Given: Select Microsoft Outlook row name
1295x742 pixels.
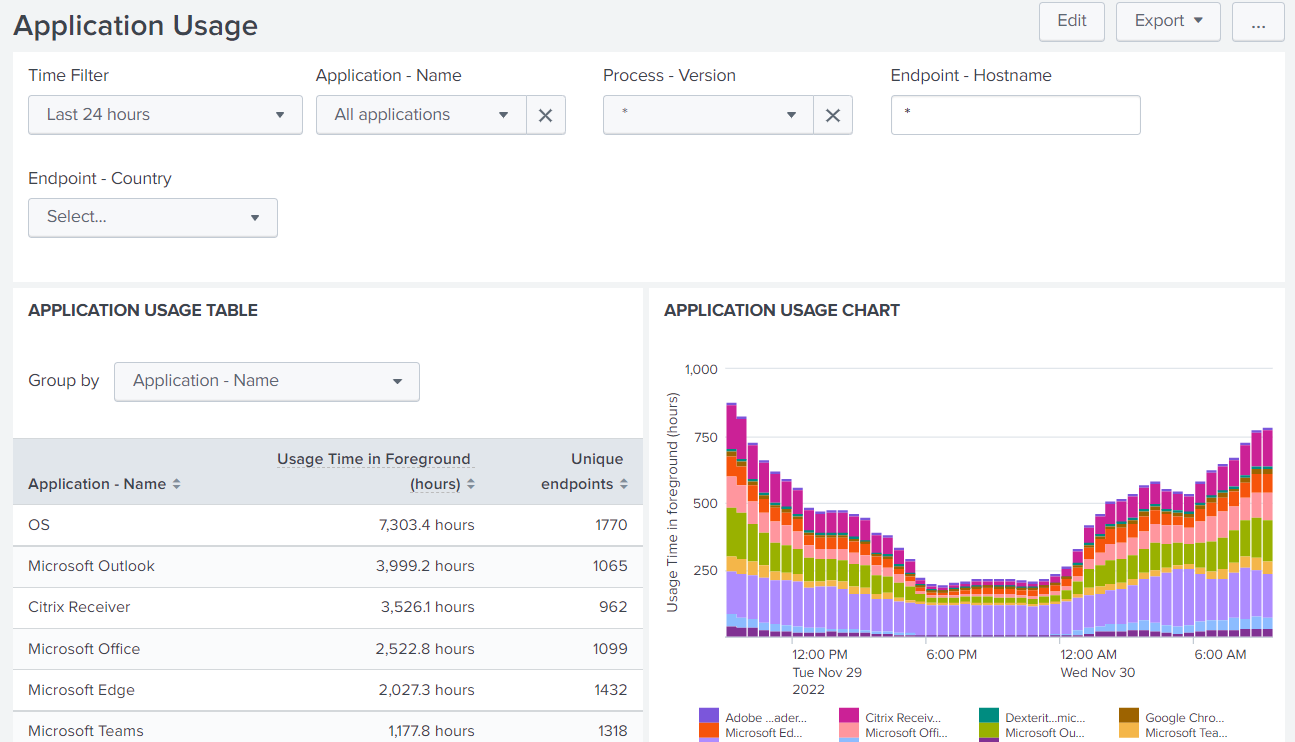Looking at the screenshot, I should (x=91, y=566).
